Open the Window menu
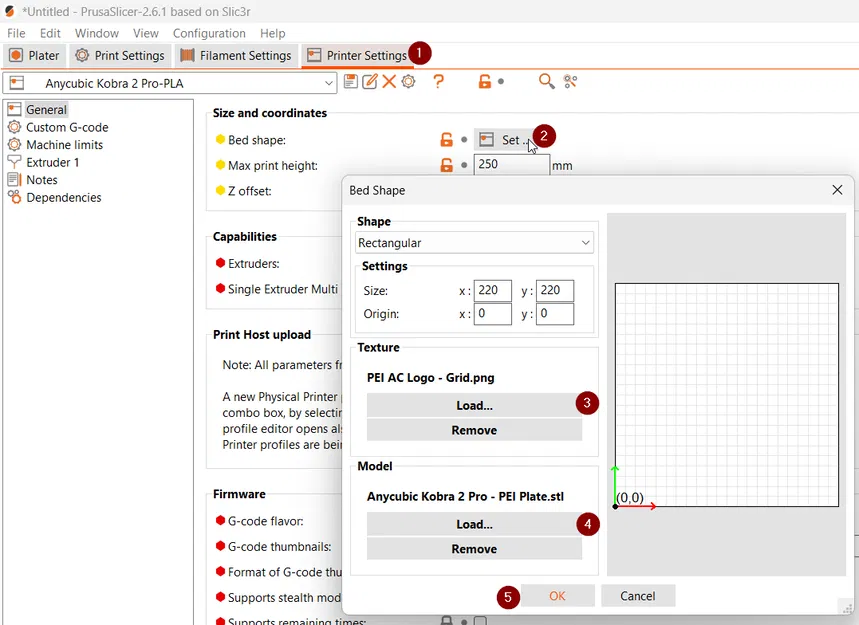 click(x=97, y=33)
